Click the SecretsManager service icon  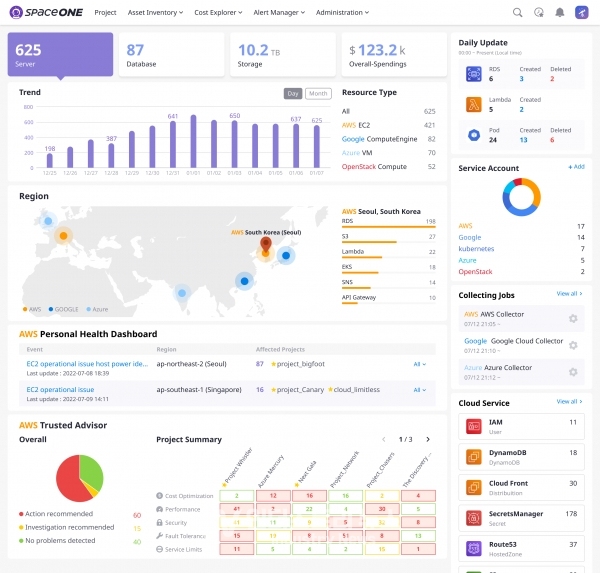point(474,518)
